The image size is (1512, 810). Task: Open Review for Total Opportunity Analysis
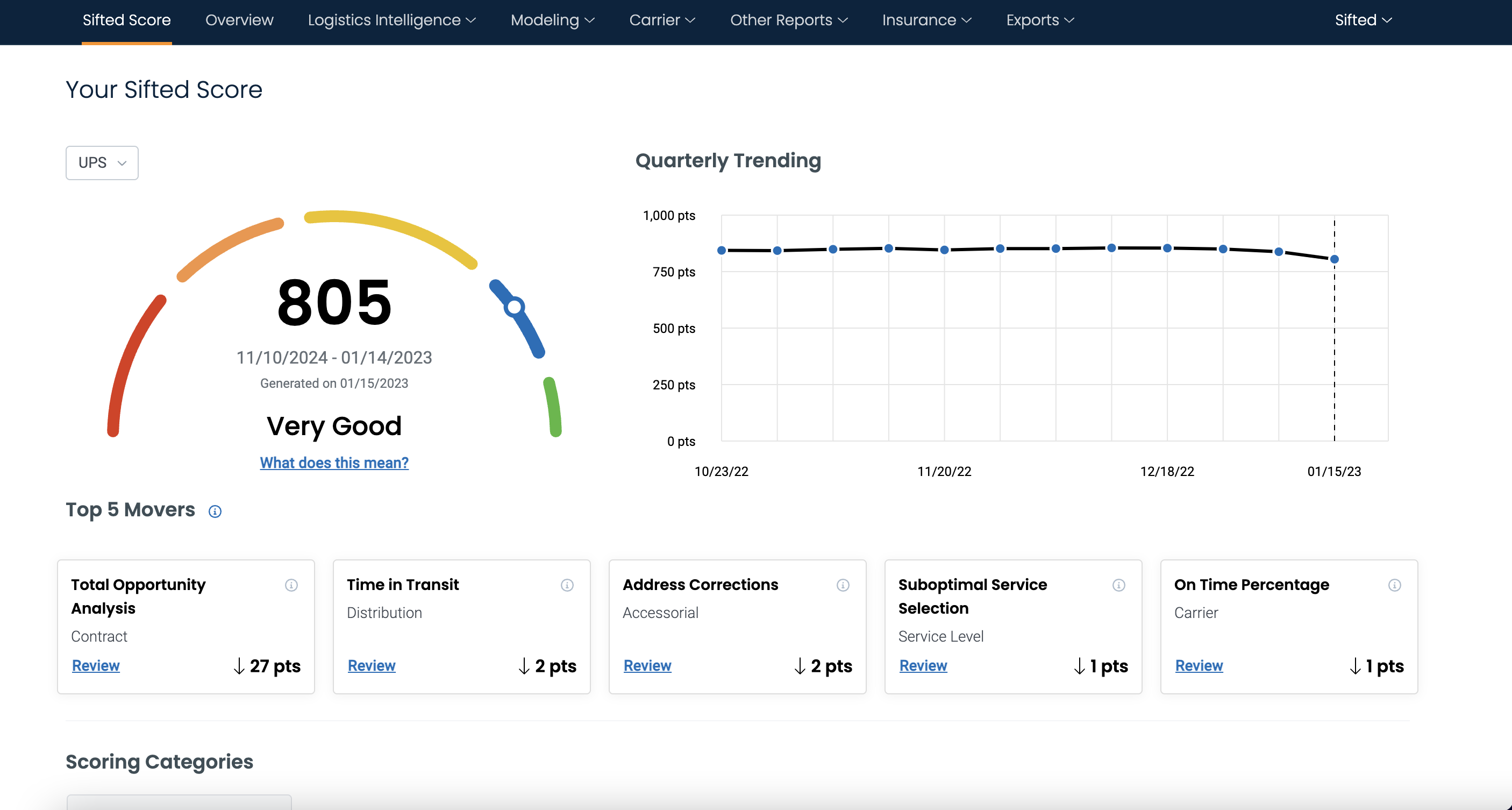click(x=95, y=665)
